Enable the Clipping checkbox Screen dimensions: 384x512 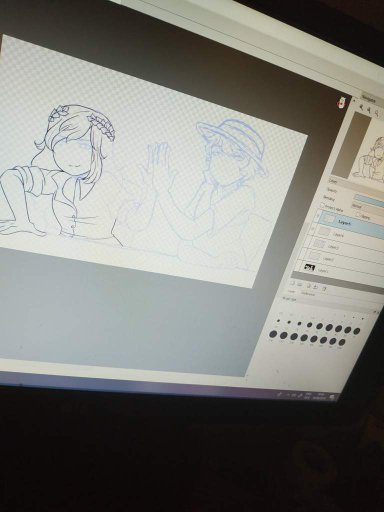[357, 214]
